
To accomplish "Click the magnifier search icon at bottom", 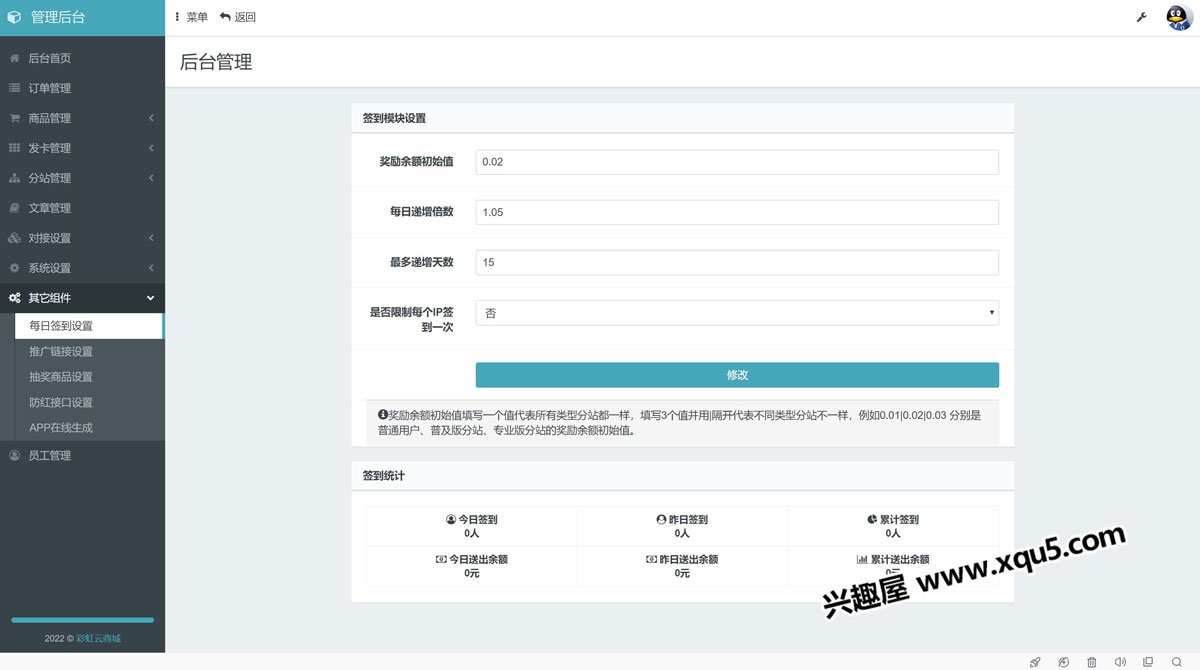I will (1177, 662).
